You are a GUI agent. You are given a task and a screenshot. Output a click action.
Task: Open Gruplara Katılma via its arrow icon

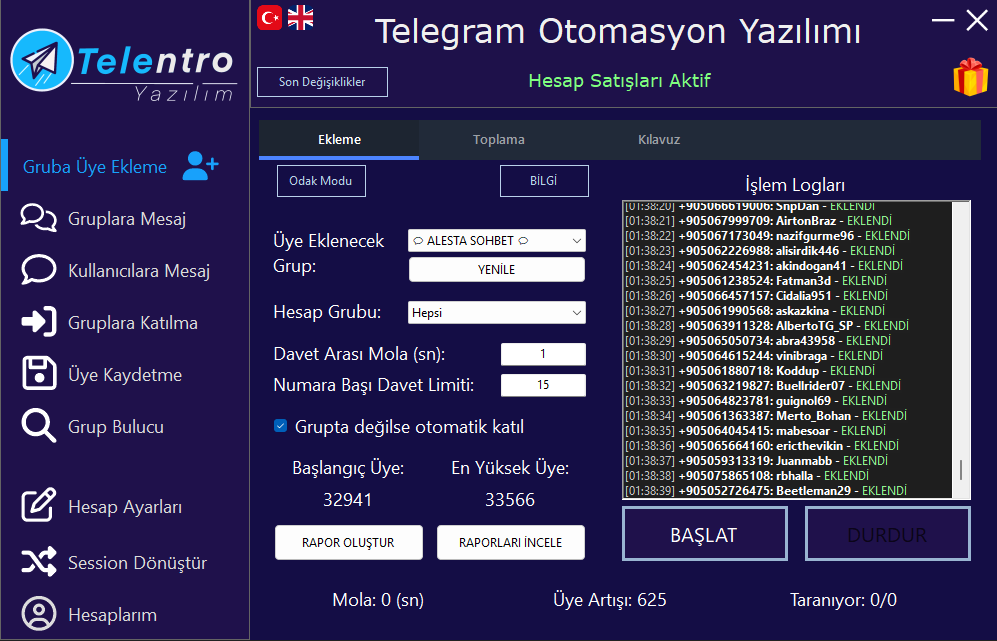39,323
